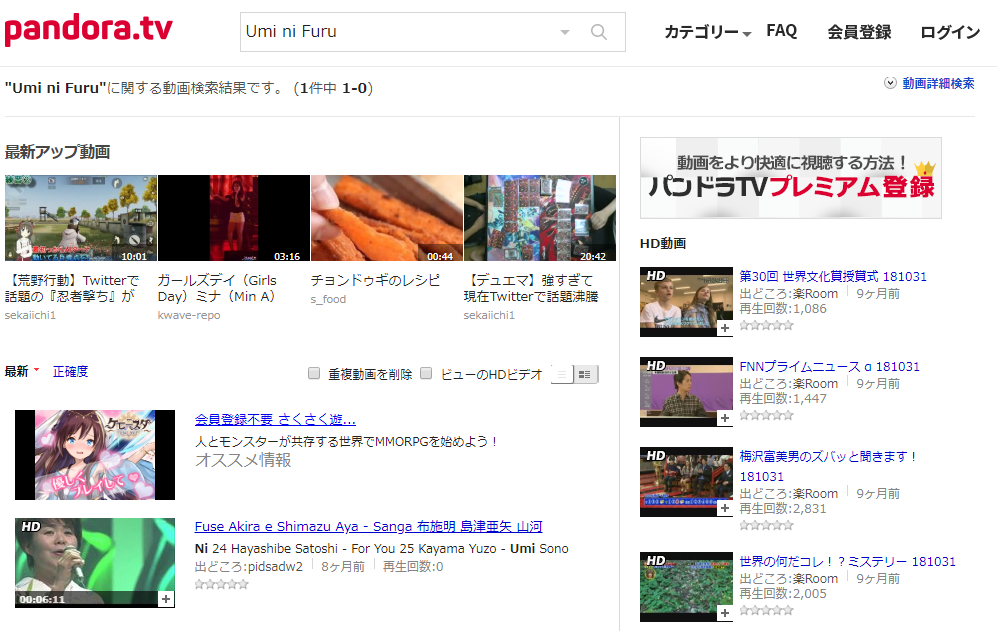Click the HD動画 section heading
Image resolution: width=1005 pixels, height=632 pixels.
(663, 244)
